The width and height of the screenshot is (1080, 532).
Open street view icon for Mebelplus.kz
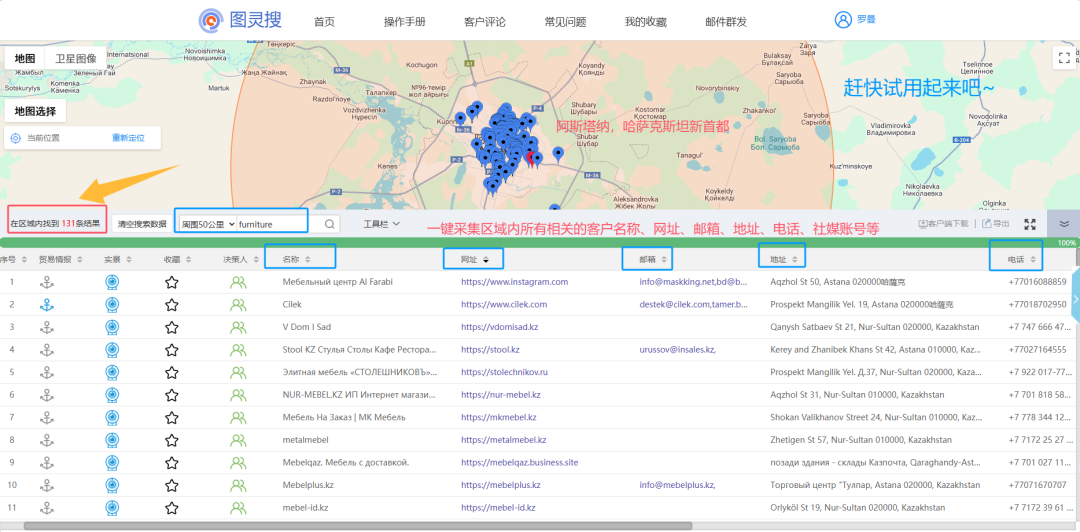pyautogui.click(x=112, y=485)
